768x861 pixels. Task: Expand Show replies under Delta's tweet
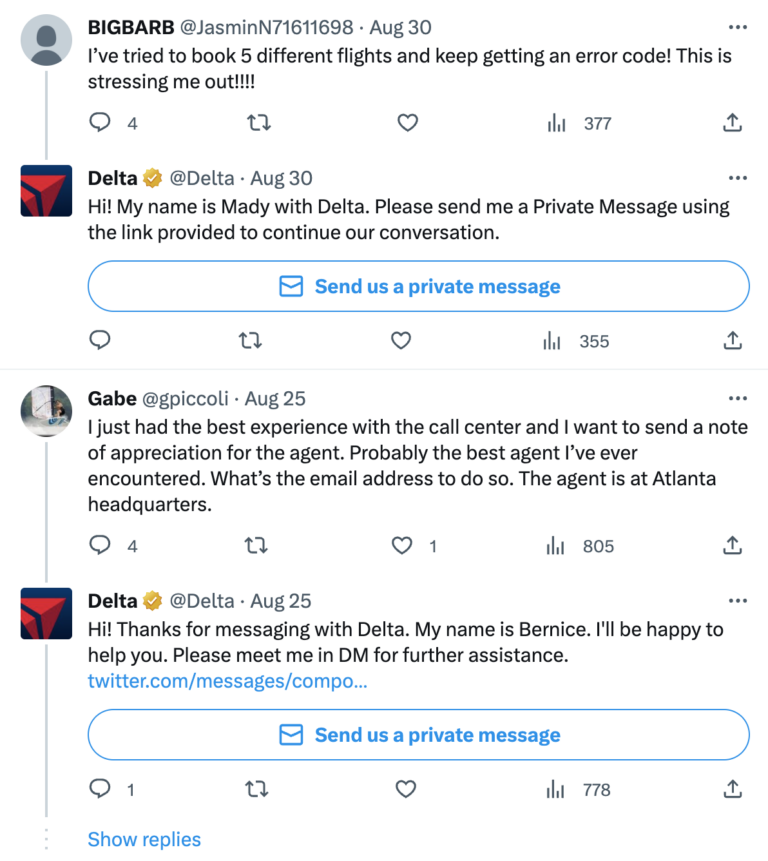coord(144,839)
